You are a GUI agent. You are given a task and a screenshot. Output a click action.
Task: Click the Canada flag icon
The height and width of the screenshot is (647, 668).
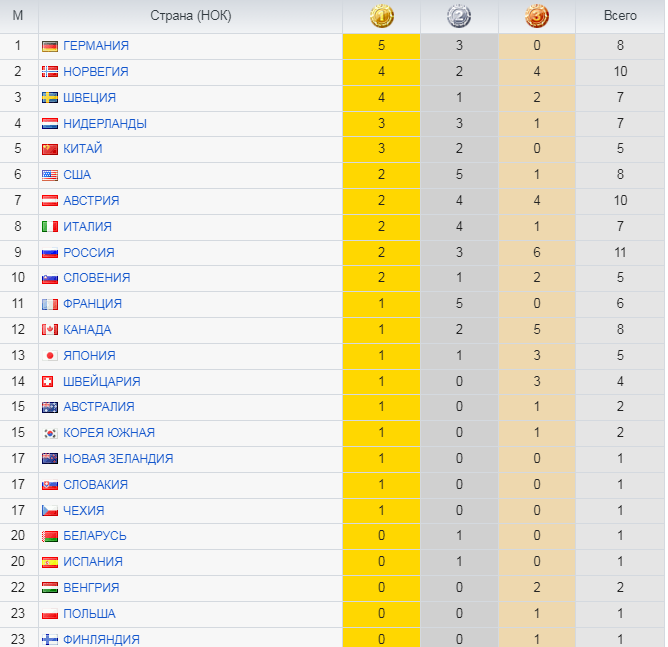pyautogui.click(x=50, y=330)
